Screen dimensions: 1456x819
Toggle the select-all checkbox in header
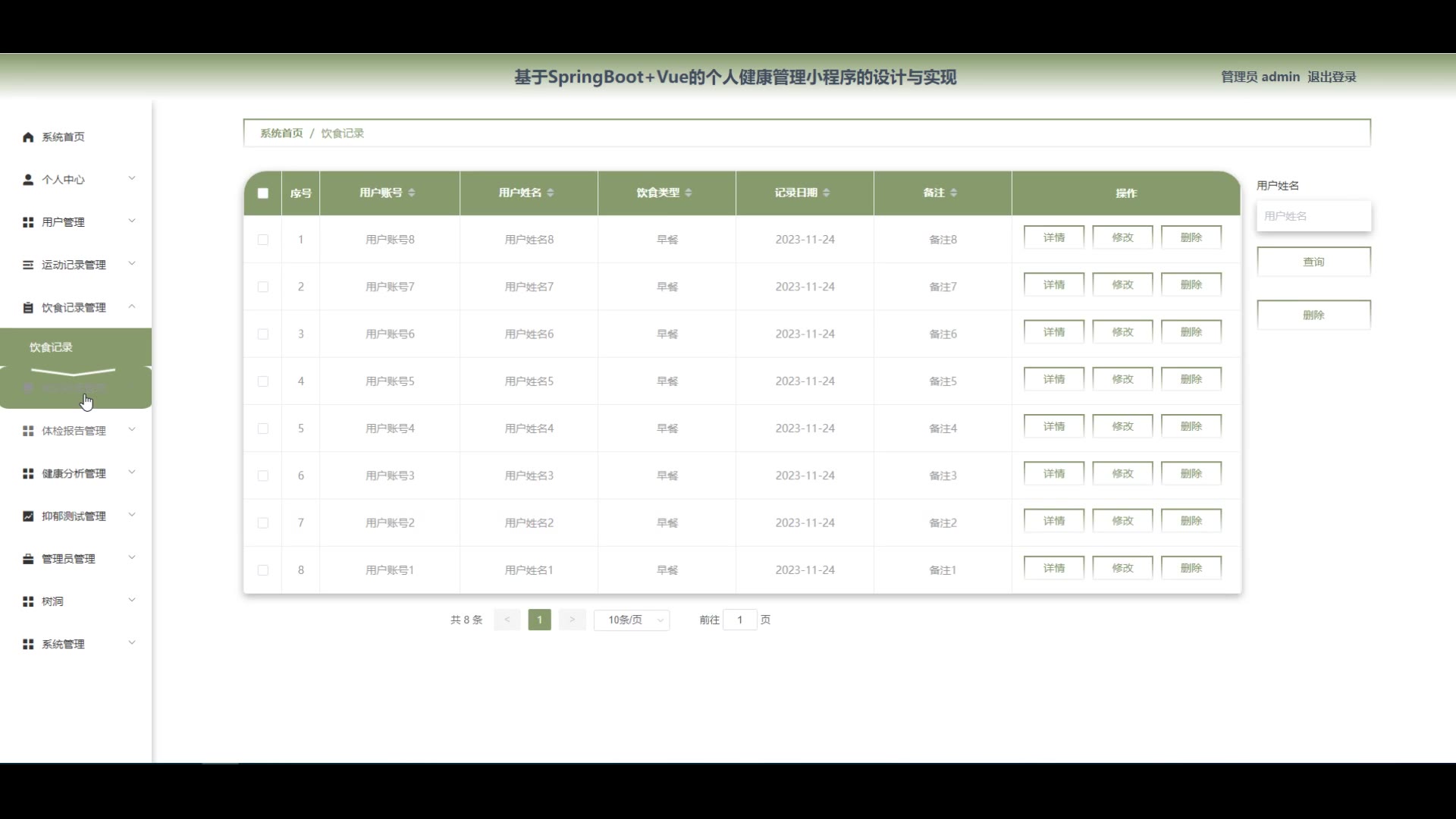click(x=263, y=193)
